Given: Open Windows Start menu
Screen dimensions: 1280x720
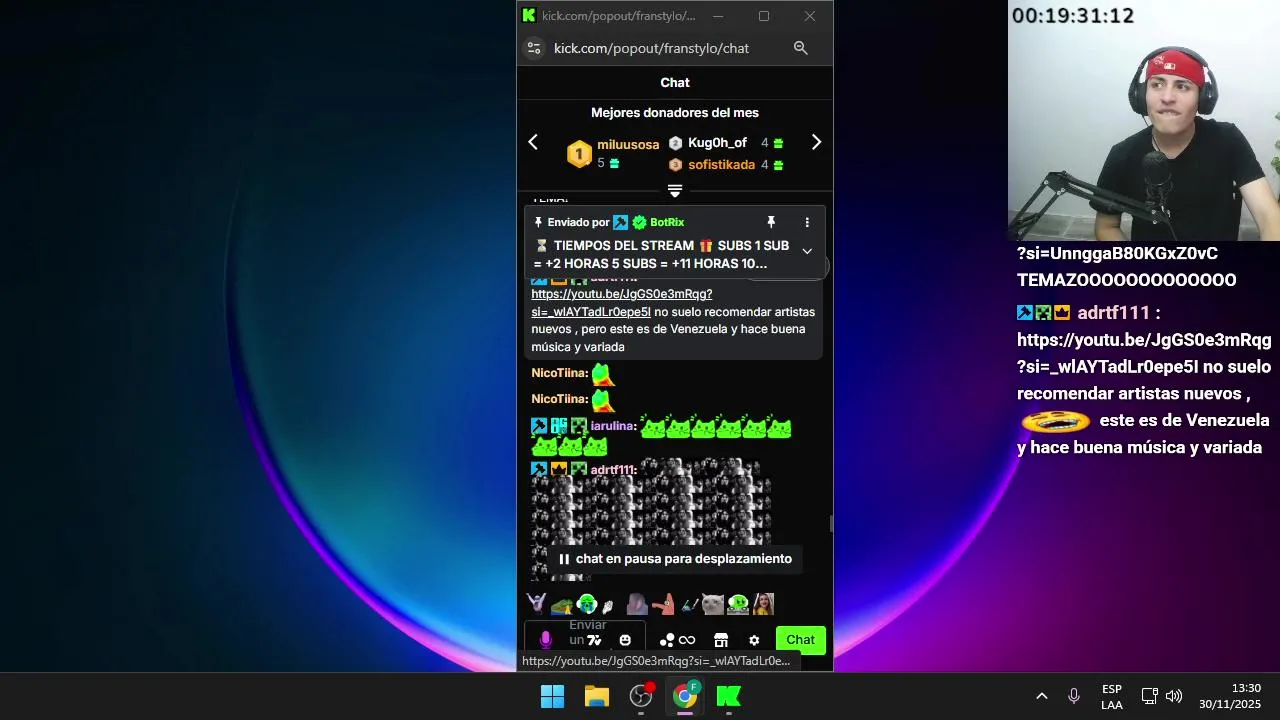Looking at the screenshot, I should (x=552, y=696).
